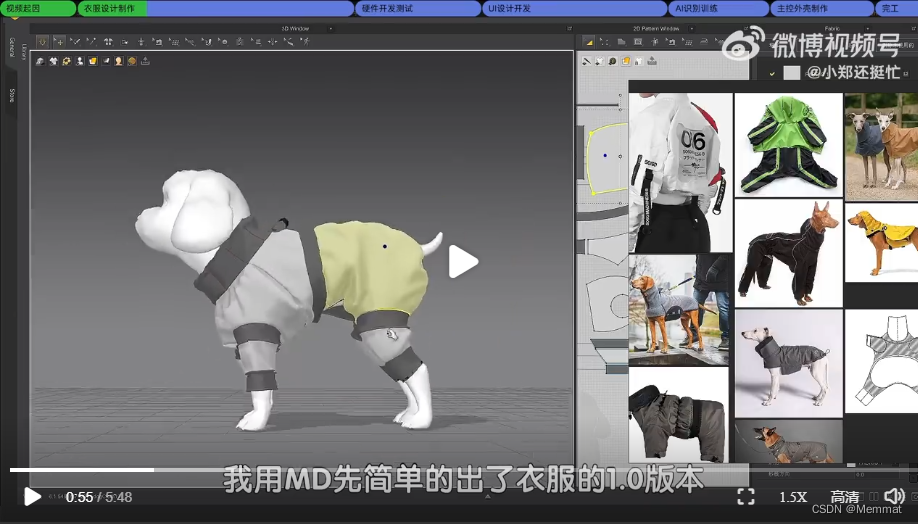Open the green hooded dog raincoat image

(x=789, y=145)
